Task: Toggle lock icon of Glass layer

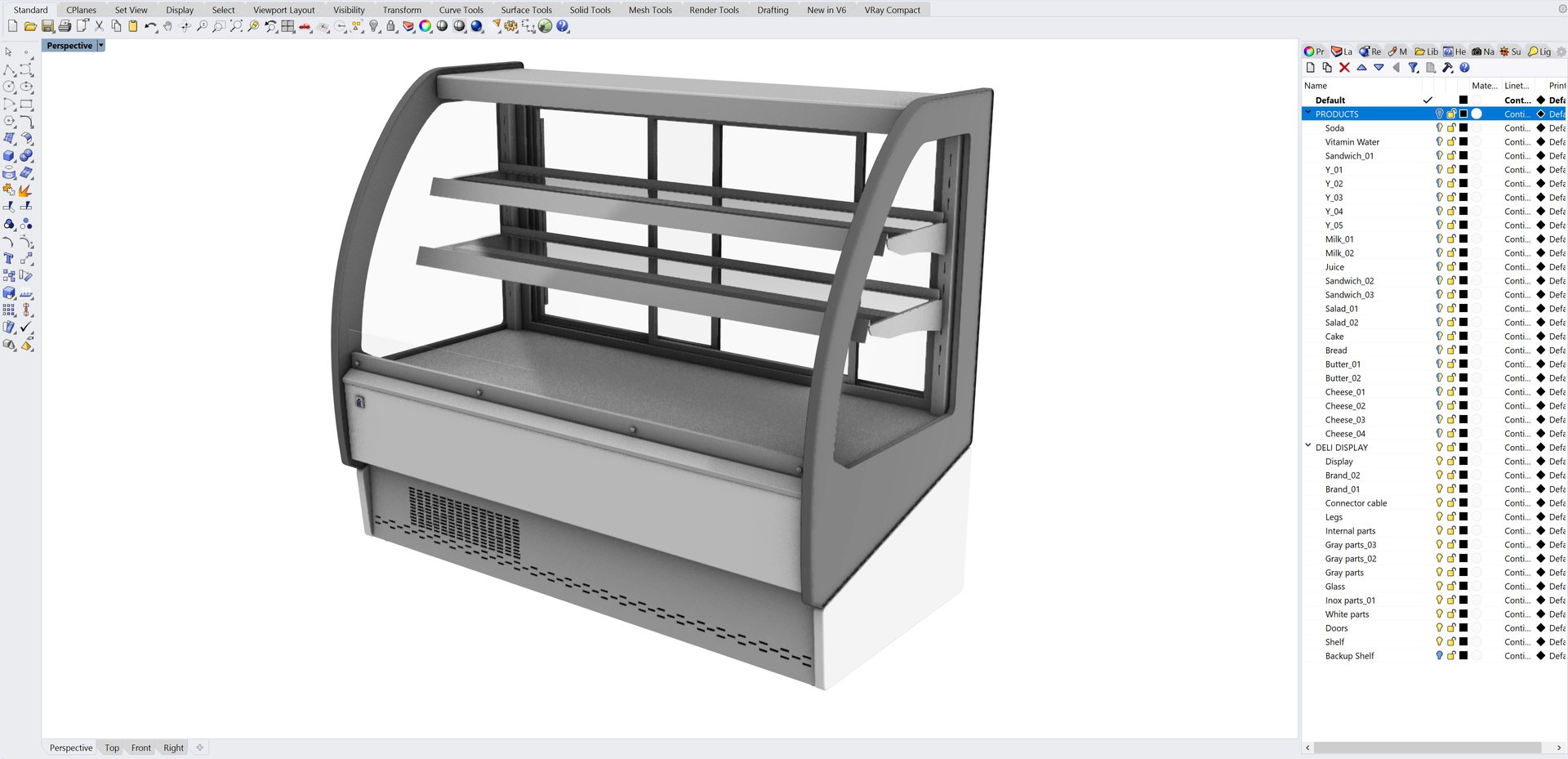Action: click(x=1452, y=586)
